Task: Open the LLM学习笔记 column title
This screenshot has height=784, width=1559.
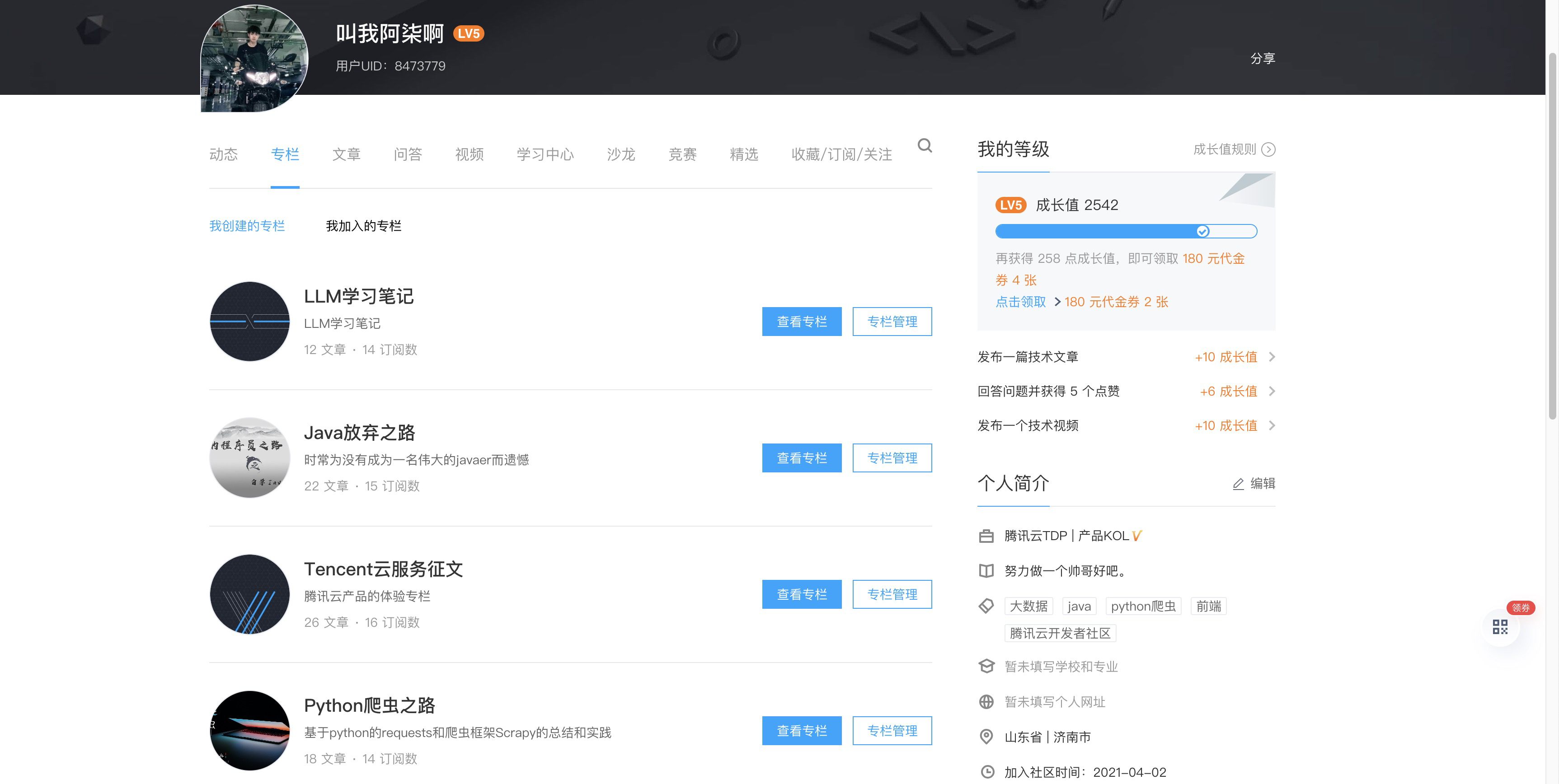Action: (359, 296)
